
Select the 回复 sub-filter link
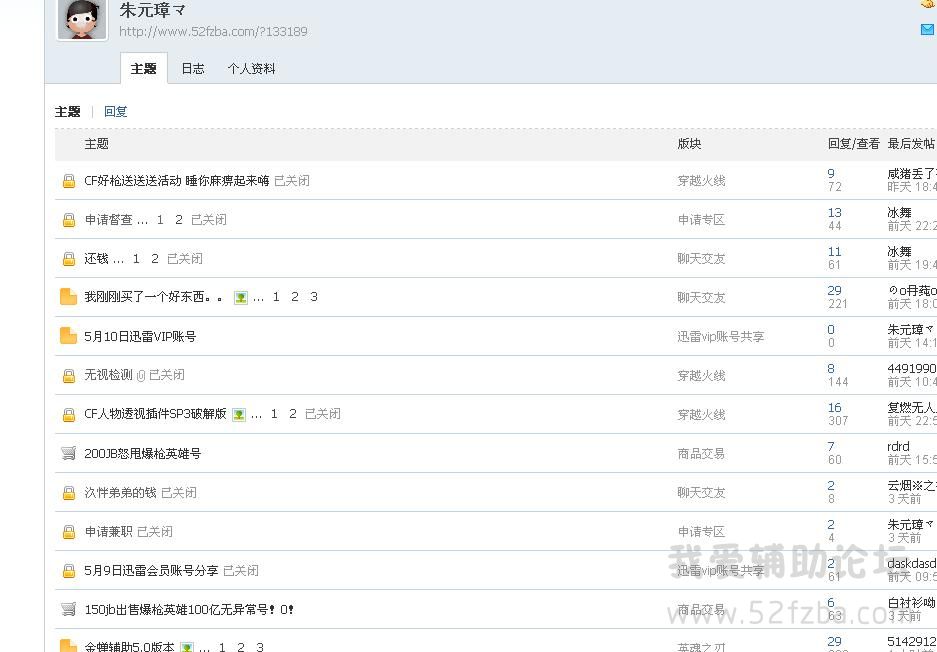pos(115,112)
